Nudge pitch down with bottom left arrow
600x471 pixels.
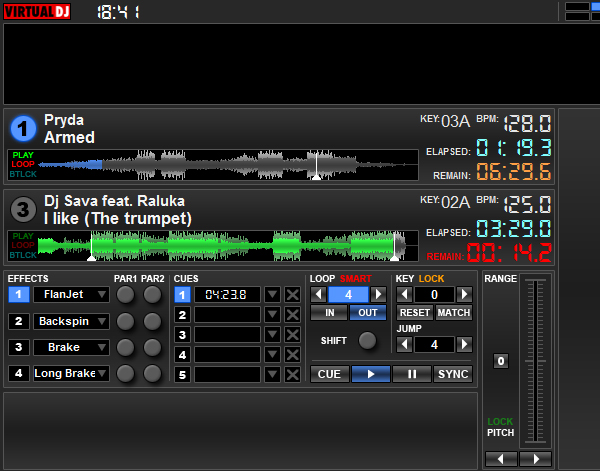501,458
